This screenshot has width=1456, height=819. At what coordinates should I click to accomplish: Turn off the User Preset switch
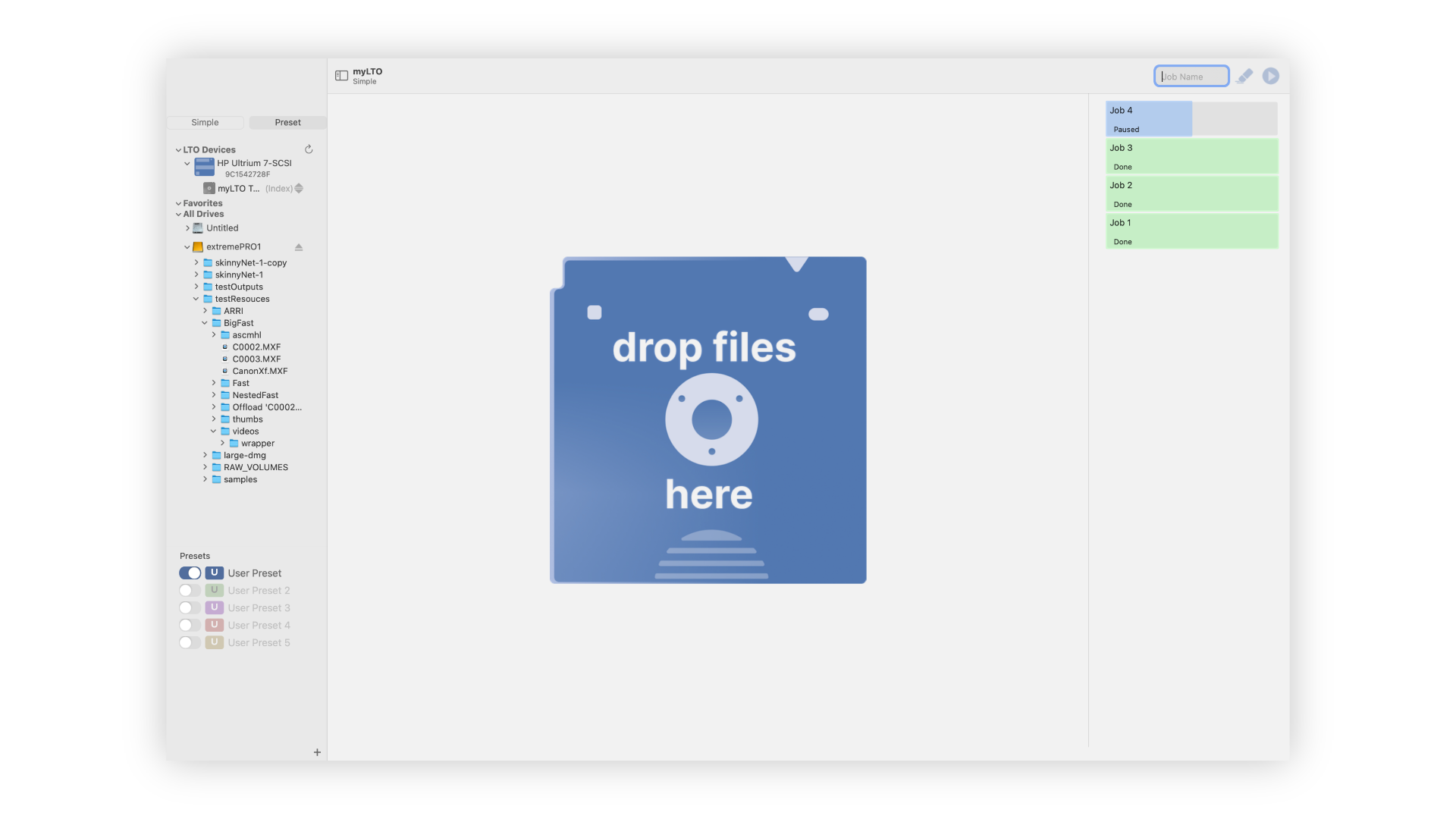(x=190, y=573)
